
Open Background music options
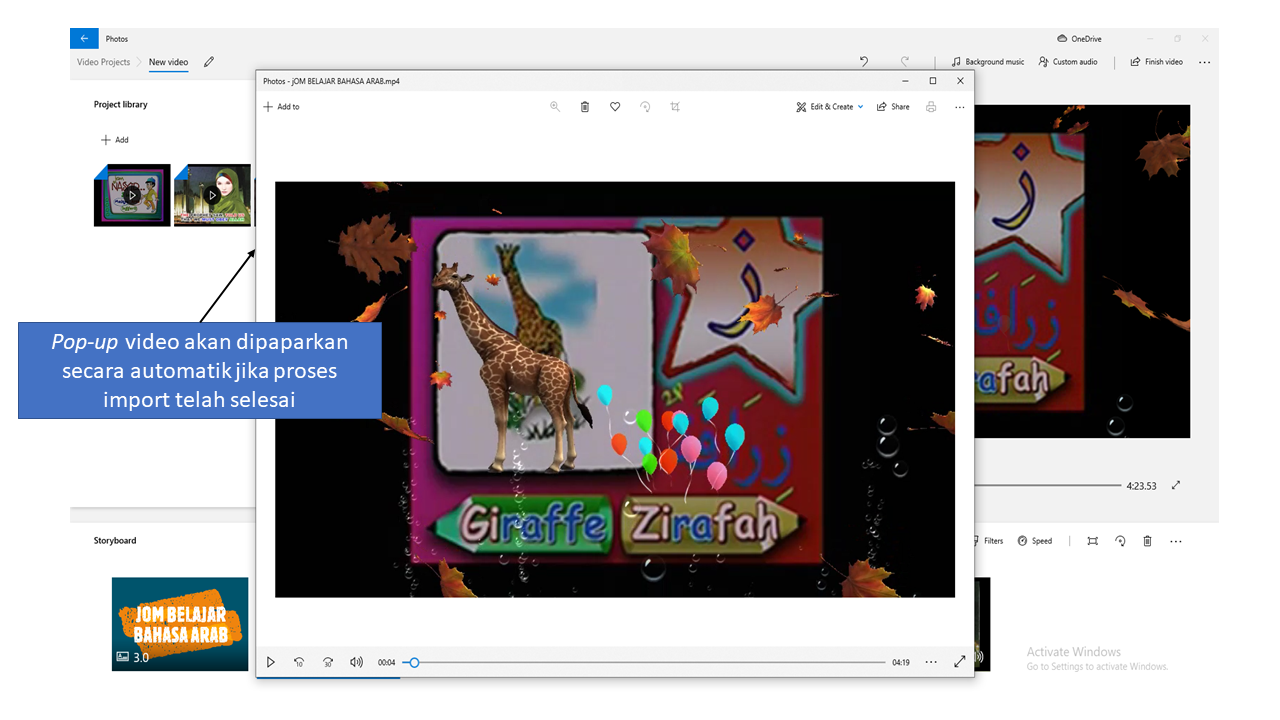(988, 62)
